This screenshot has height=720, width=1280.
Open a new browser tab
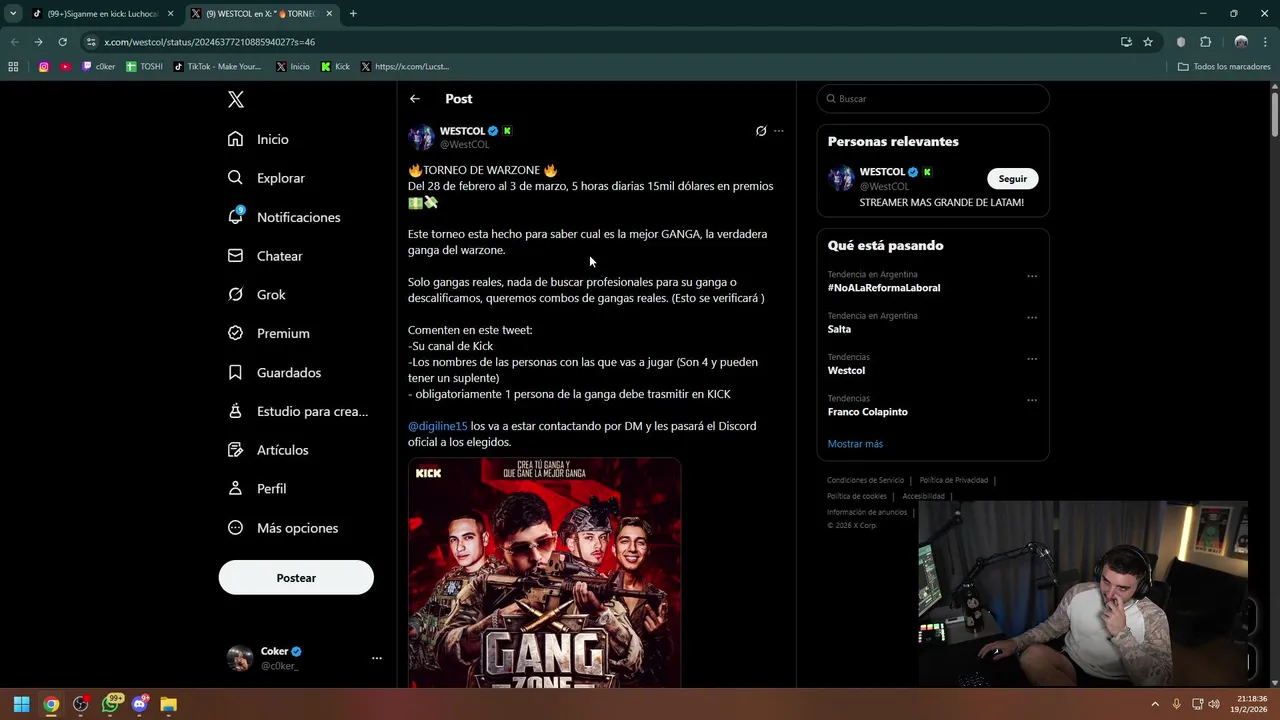click(353, 14)
